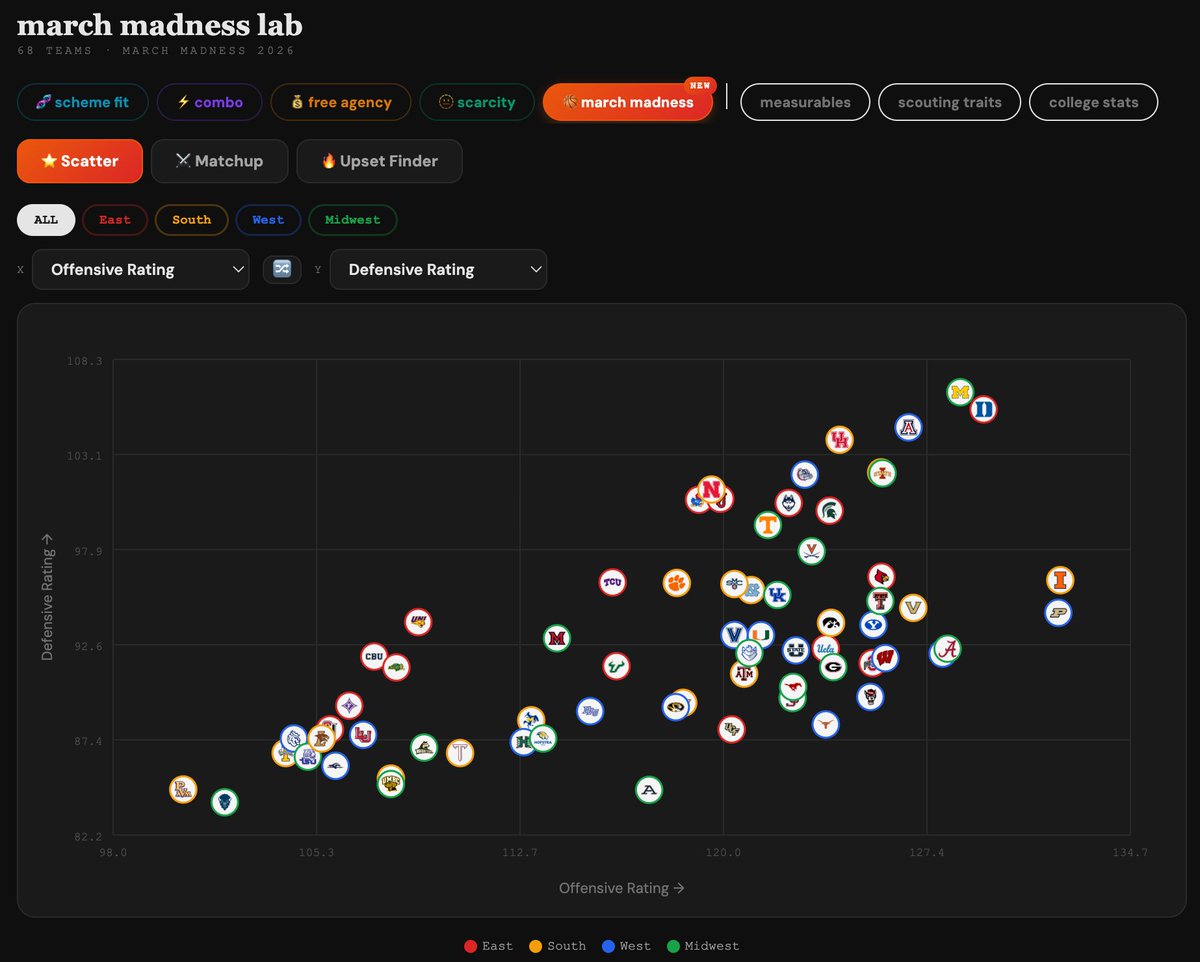Viewport: 1200px width, 962px height.
Task: Enable the Midwest conference filter
Action: (x=352, y=220)
